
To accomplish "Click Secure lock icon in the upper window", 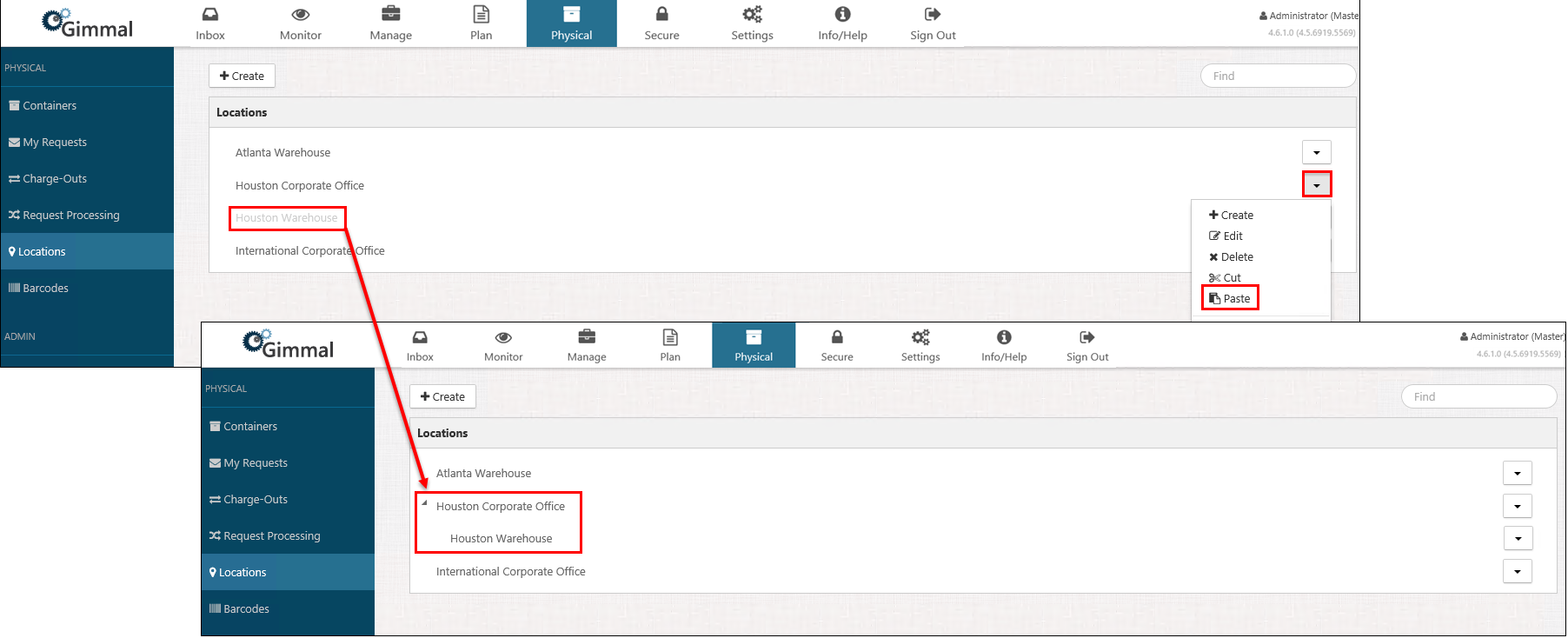I will pos(661,15).
